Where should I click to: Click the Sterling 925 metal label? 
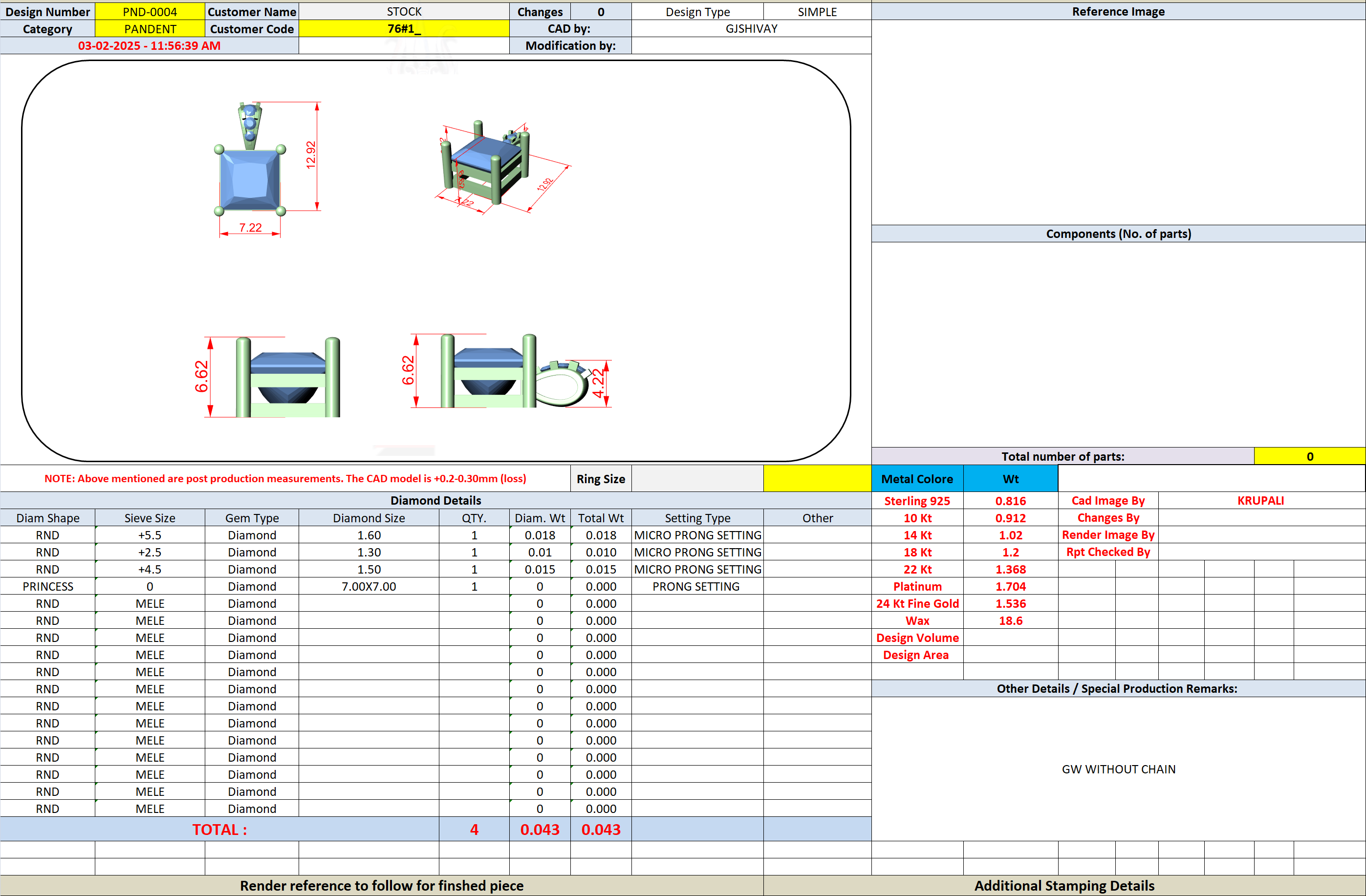(917, 501)
